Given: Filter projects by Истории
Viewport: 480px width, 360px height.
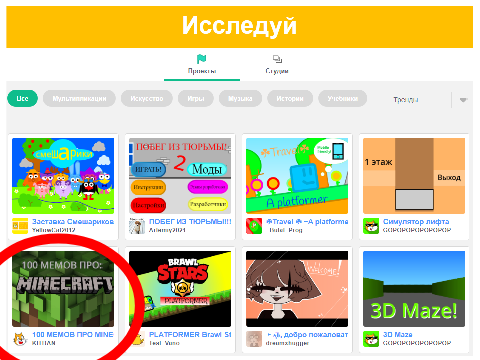Looking at the screenshot, I should click(290, 99).
